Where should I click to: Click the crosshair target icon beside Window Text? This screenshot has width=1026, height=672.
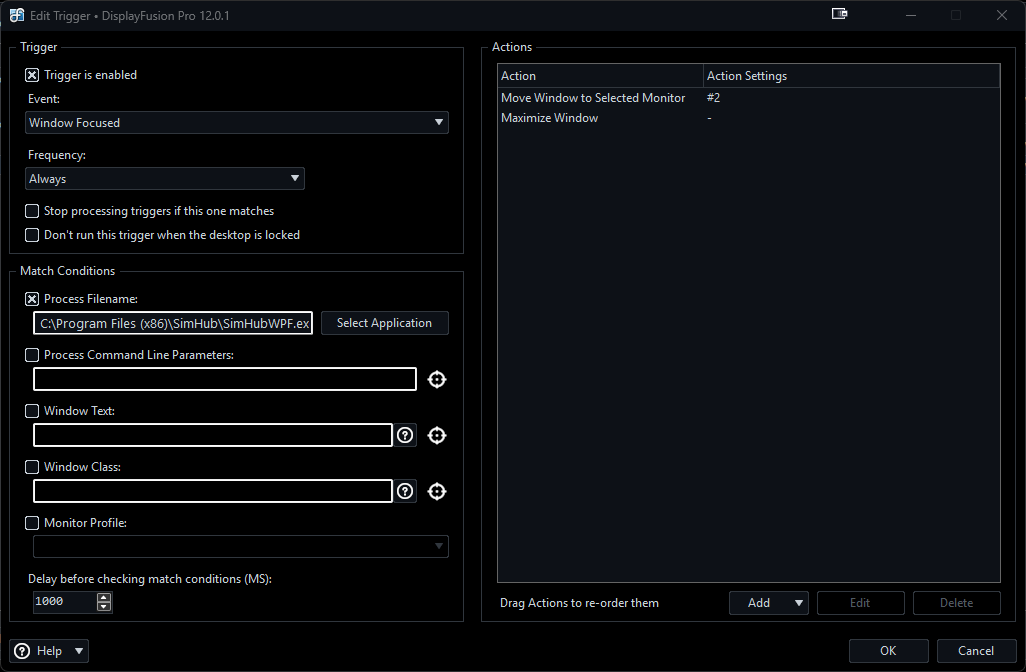(x=436, y=435)
